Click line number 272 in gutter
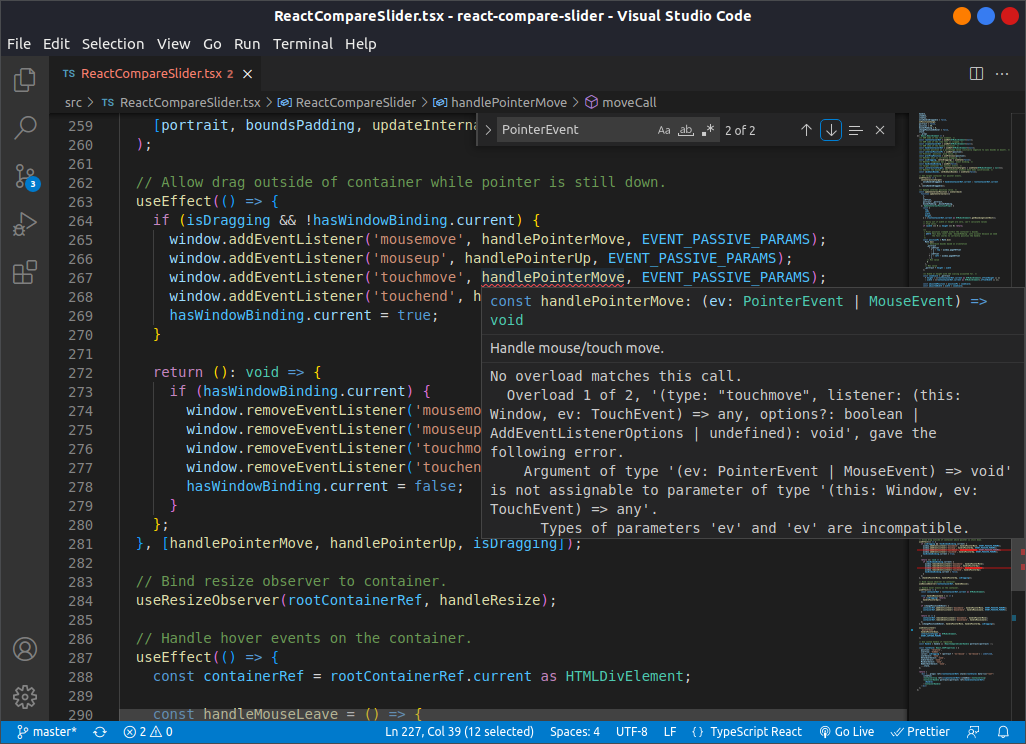The image size is (1026, 744). coord(80,372)
